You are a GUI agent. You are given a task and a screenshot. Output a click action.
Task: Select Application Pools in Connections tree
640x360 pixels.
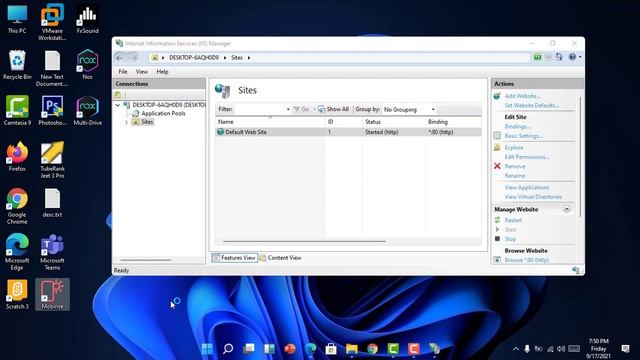163,113
